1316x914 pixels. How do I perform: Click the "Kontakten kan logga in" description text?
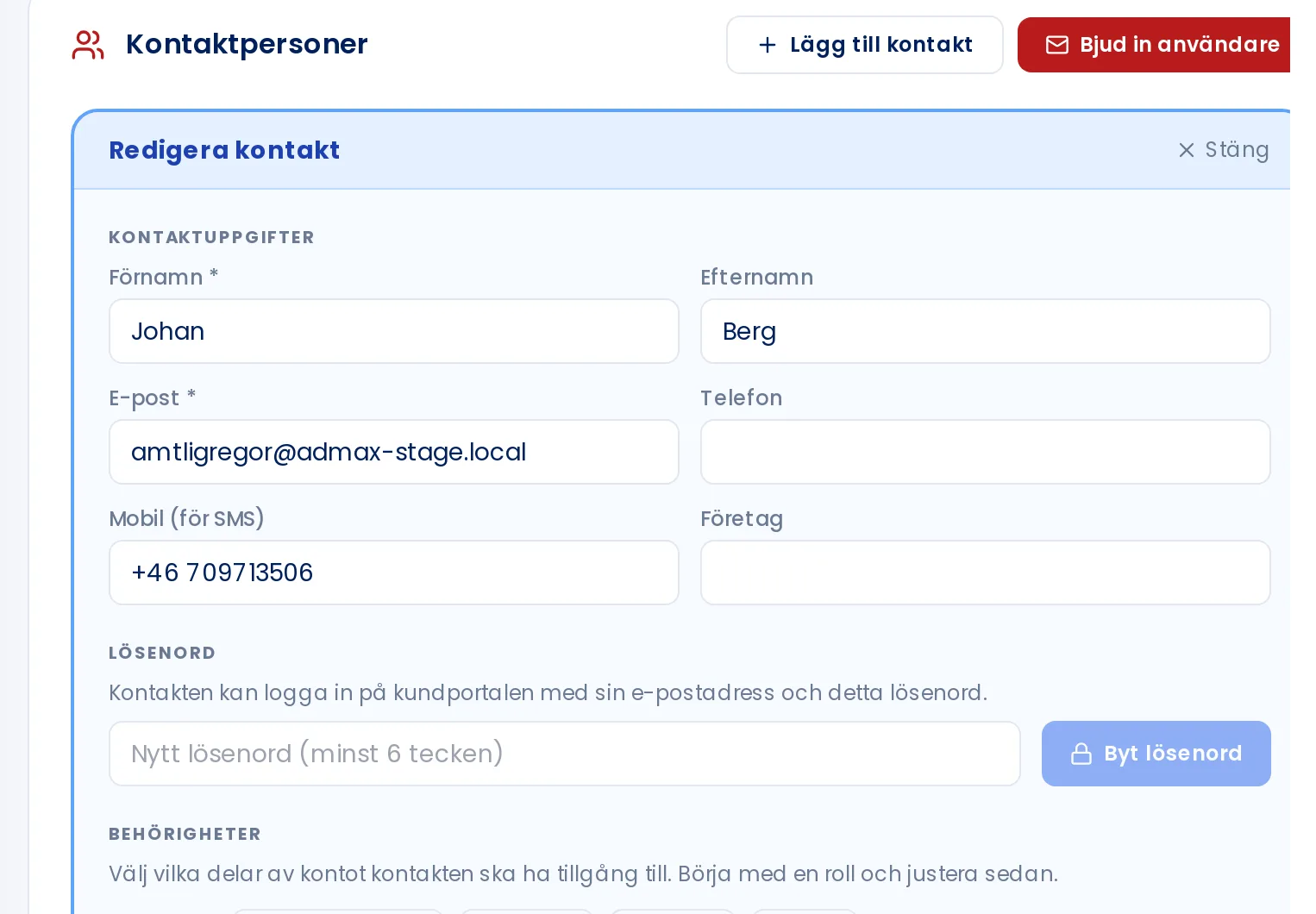[x=548, y=692]
